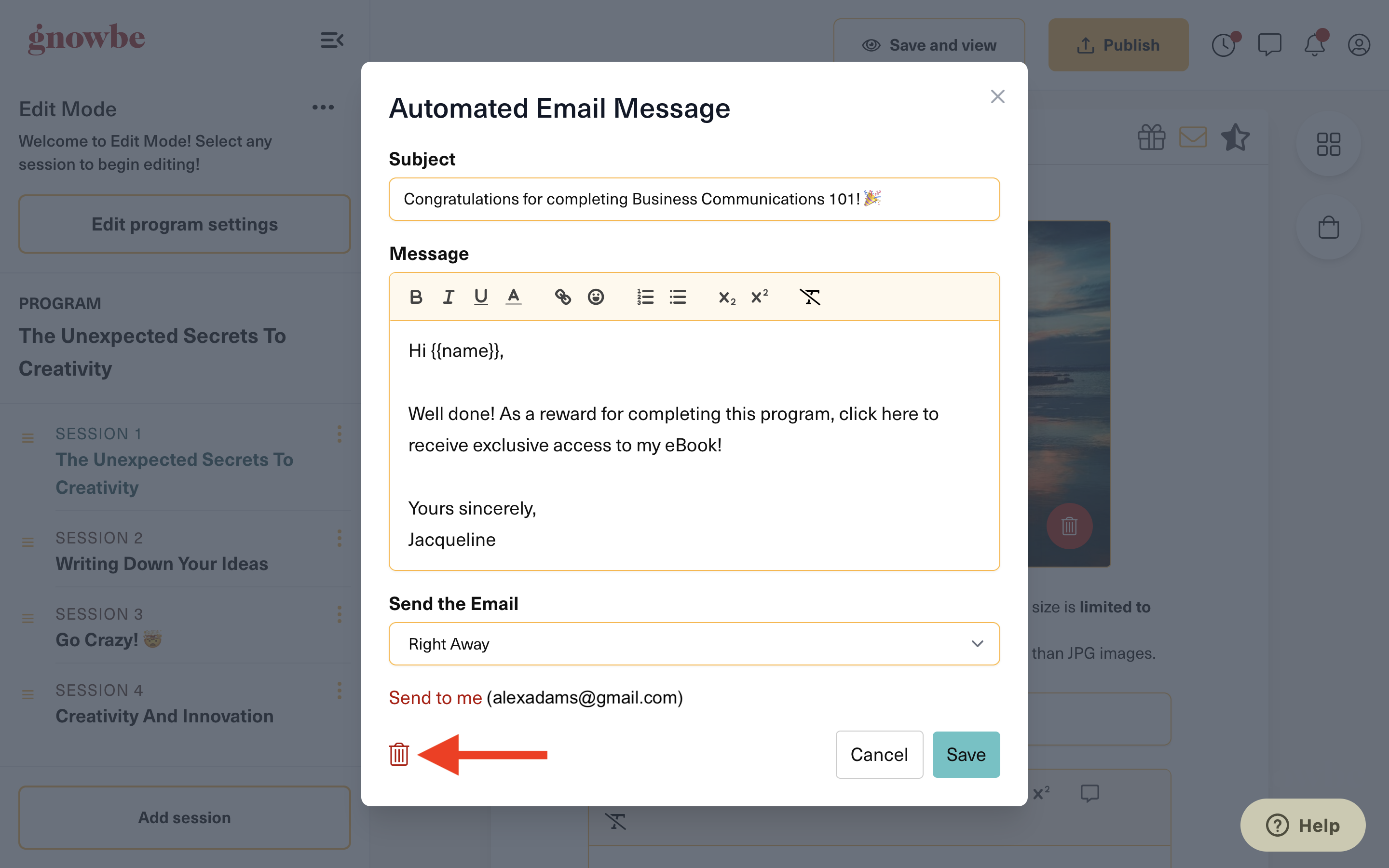1389x868 pixels.
Task: Grab the Session 4 reorder handle
Action: point(27,694)
